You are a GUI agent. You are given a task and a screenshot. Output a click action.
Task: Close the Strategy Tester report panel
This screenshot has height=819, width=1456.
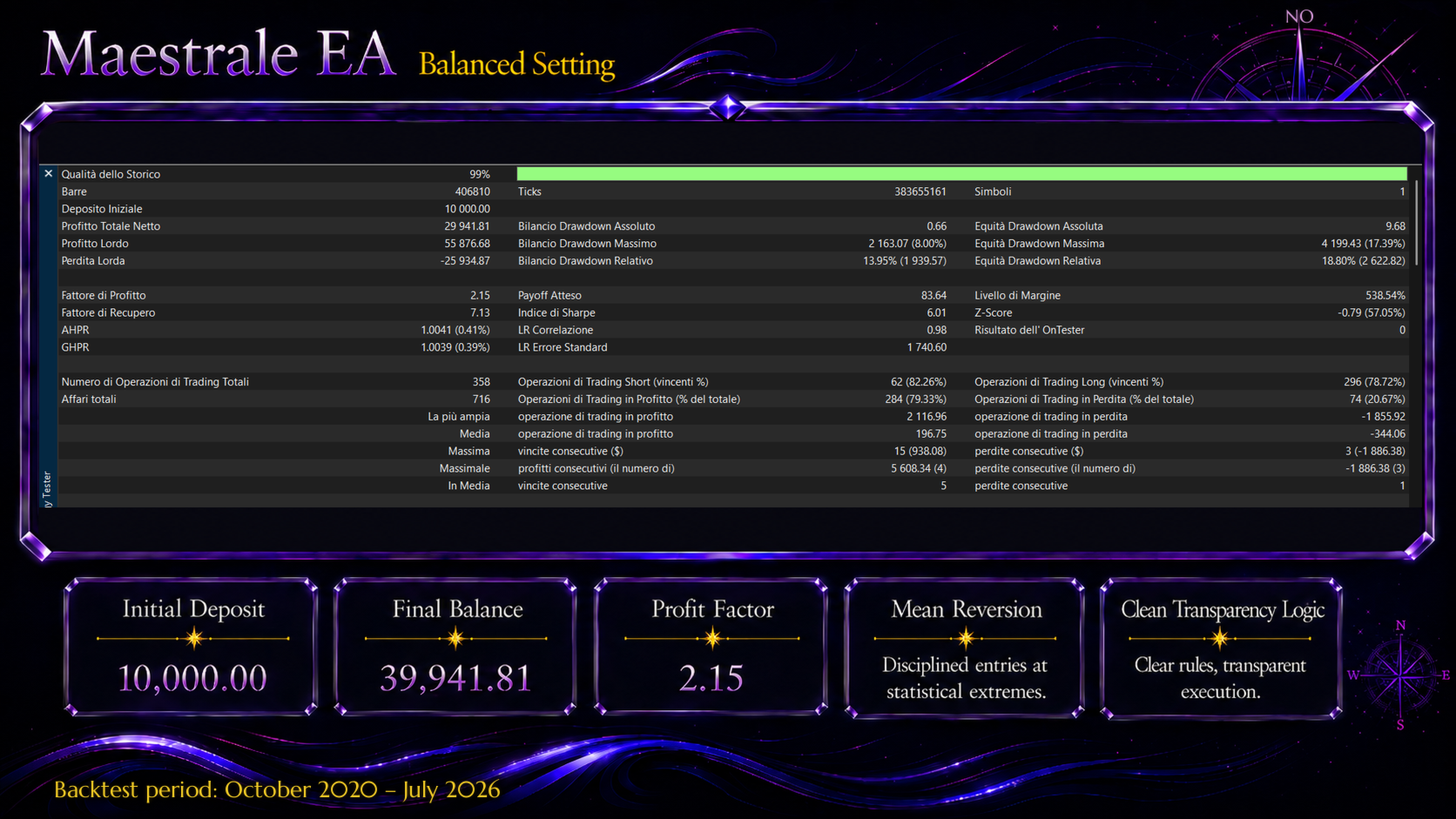coord(49,174)
